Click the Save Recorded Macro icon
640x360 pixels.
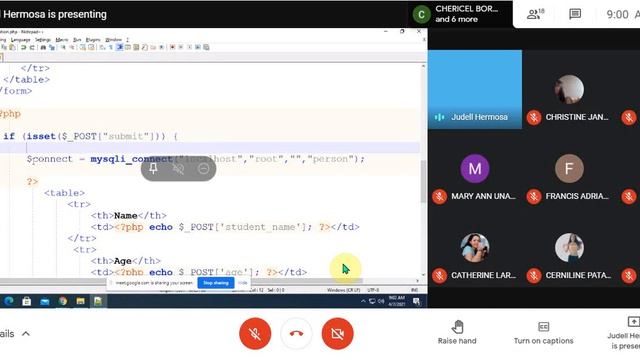click(x=207, y=47)
